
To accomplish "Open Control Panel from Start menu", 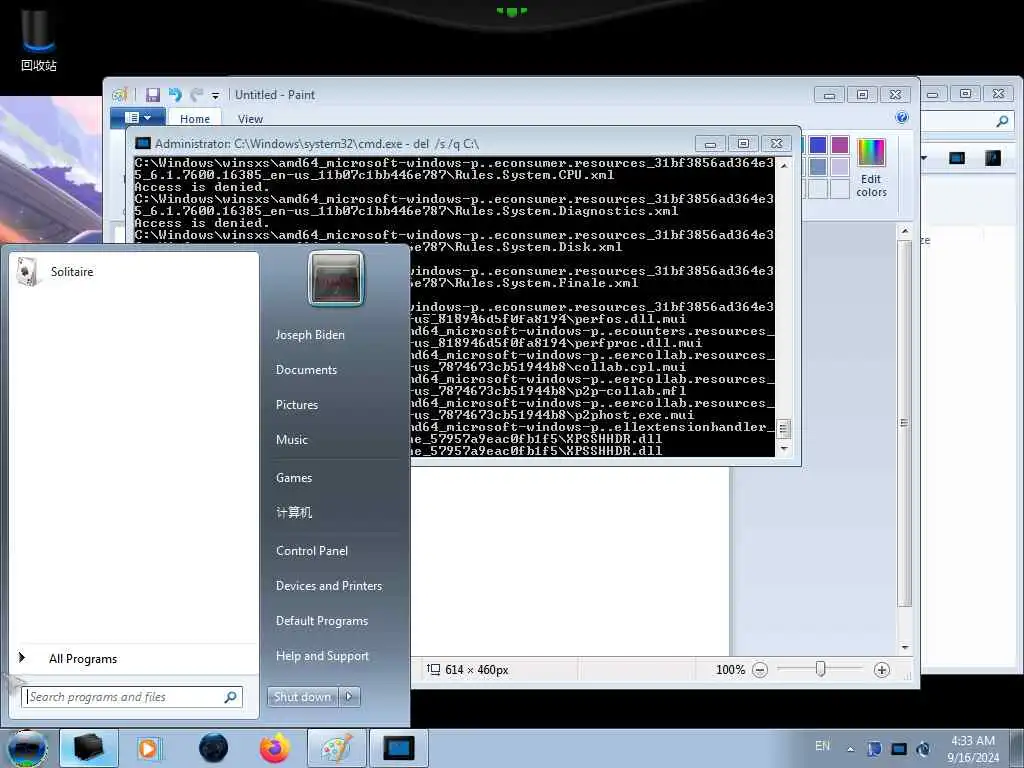I will (312, 551).
